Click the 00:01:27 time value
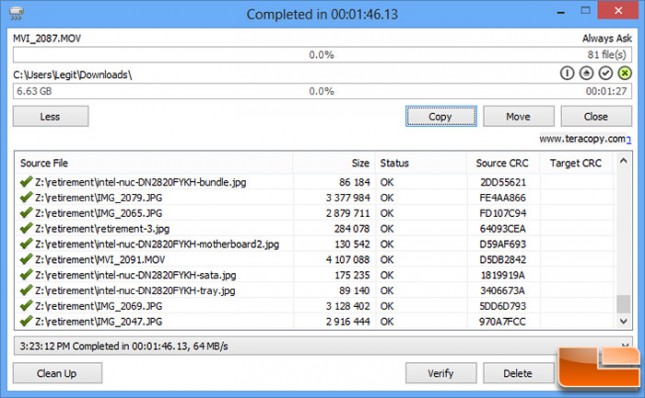The height and width of the screenshot is (398, 645). click(606, 91)
